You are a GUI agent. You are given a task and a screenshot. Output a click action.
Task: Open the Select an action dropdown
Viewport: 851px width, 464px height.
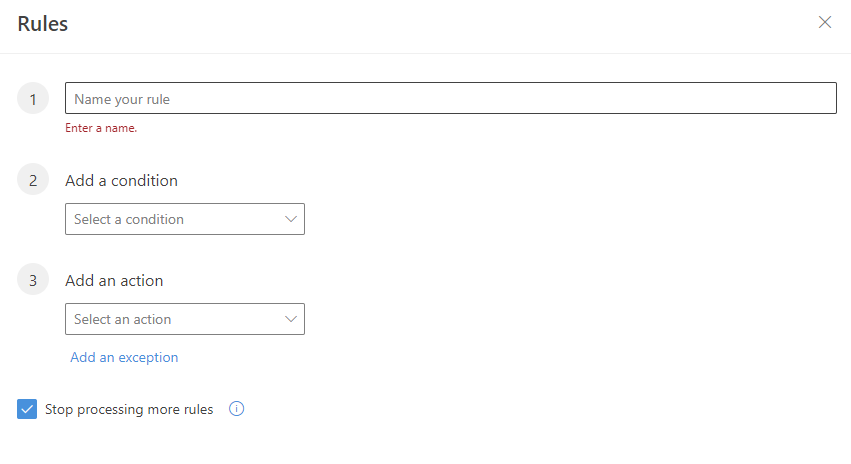pos(185,319)
